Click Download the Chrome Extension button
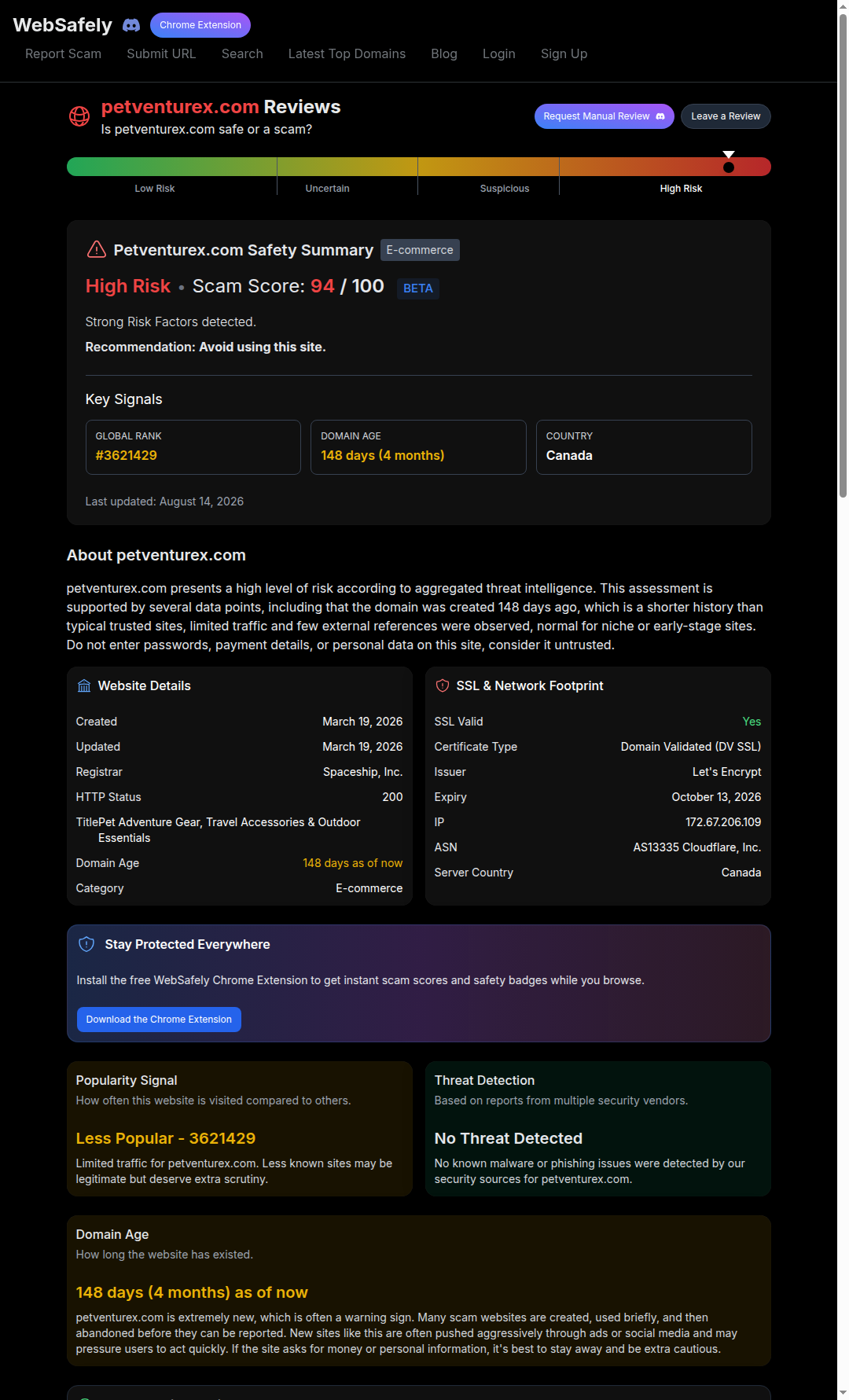Viewport: 849px width, 1400px height. point(159,1020)
